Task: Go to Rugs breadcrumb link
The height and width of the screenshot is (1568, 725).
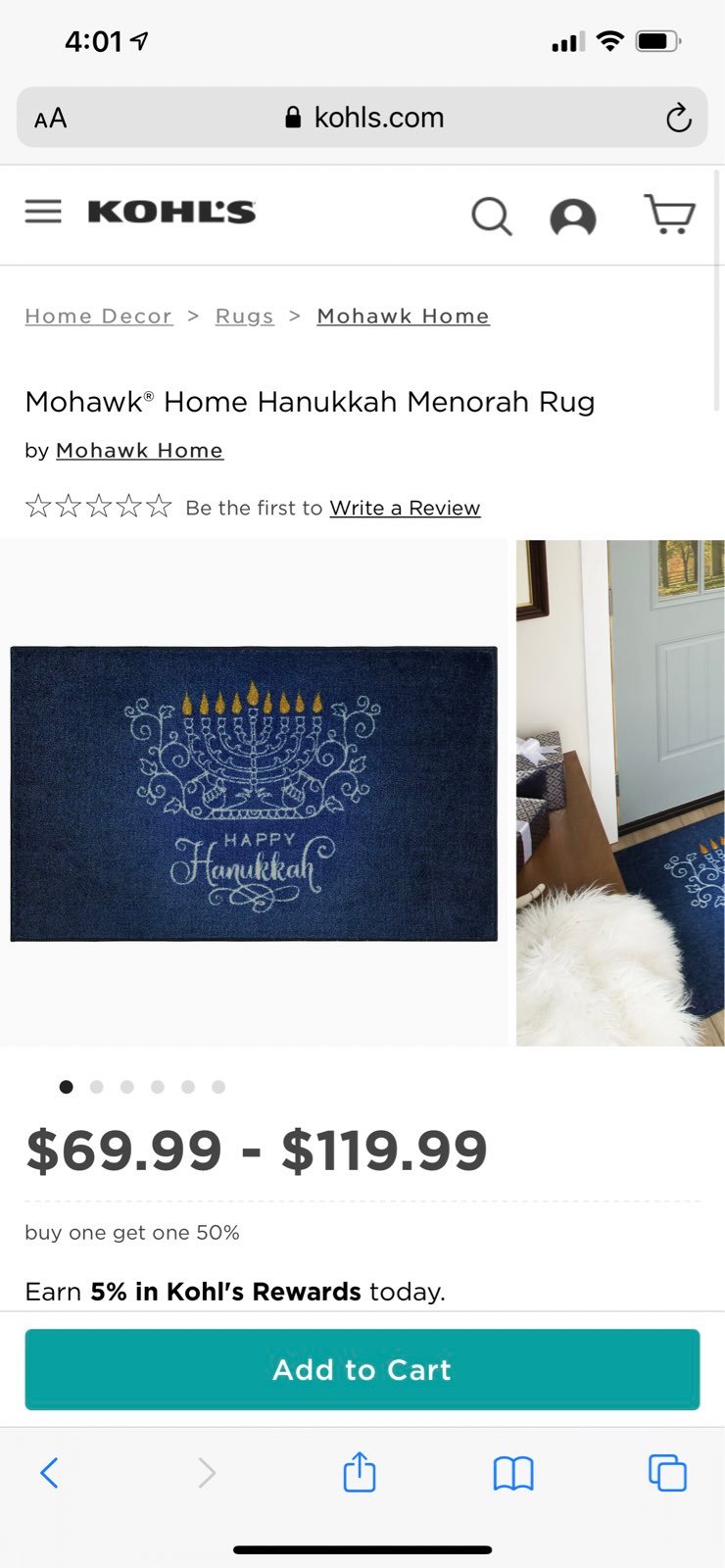Action: (245, 317)
